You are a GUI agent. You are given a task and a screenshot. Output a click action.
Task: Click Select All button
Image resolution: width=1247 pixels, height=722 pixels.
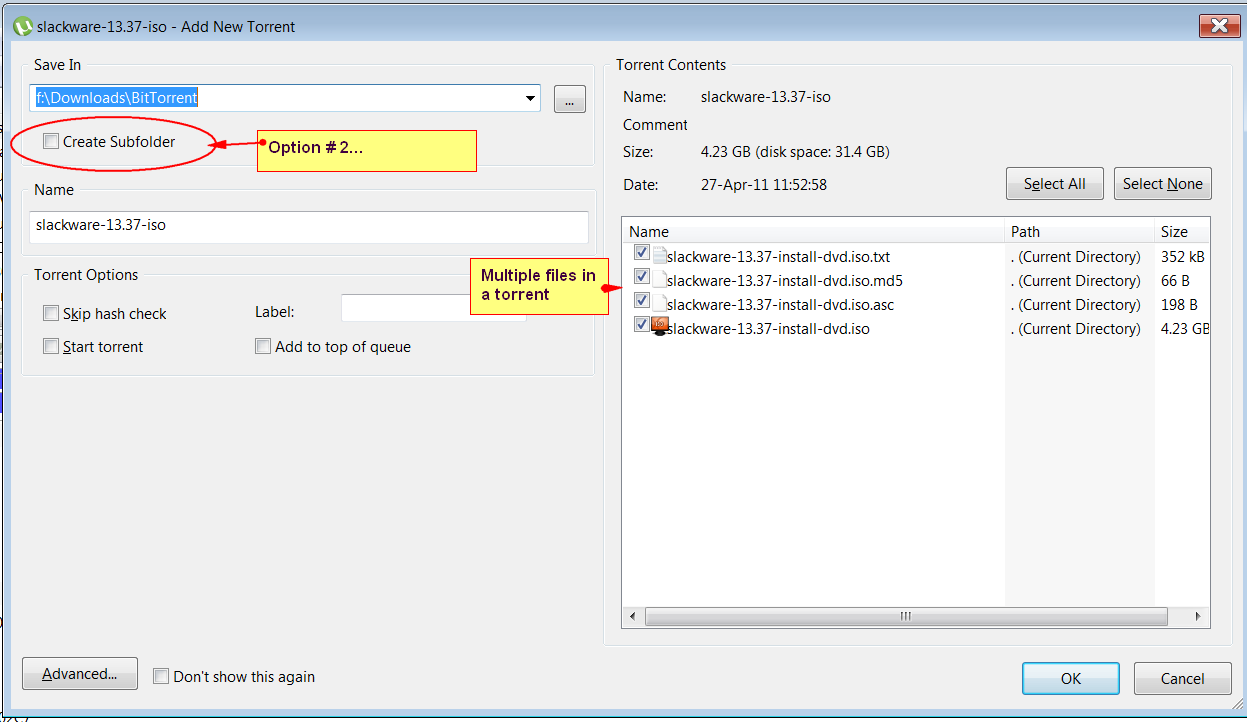coord(1054,184)
